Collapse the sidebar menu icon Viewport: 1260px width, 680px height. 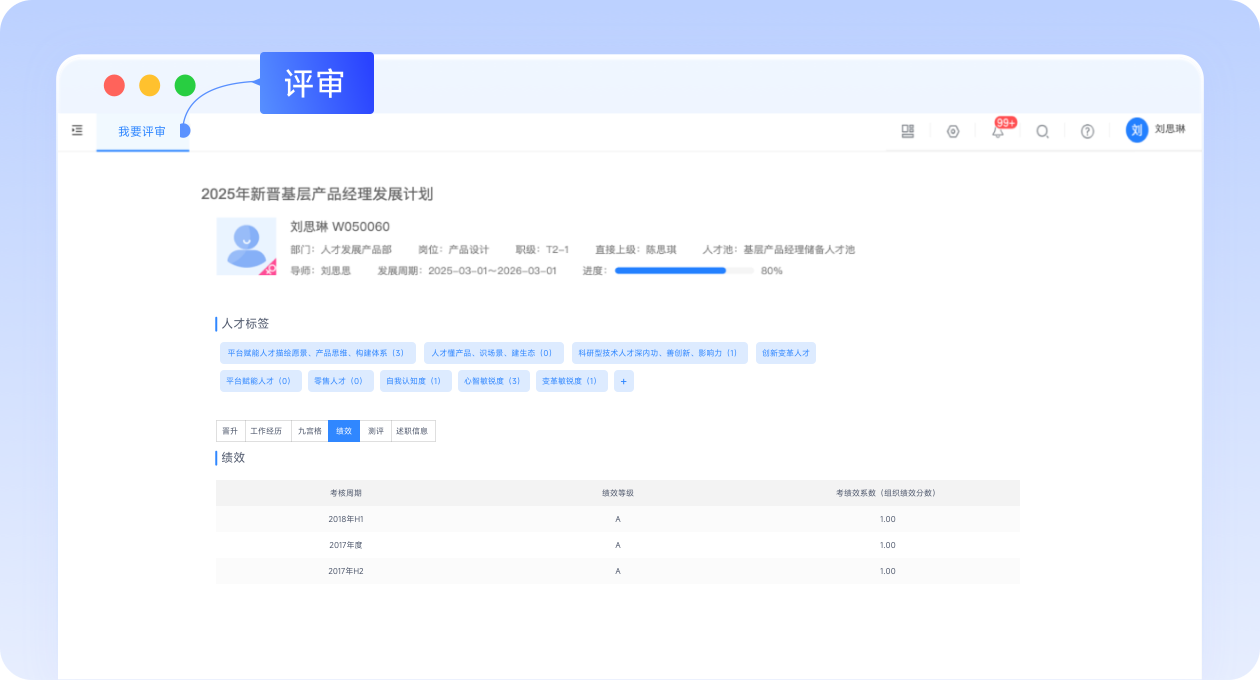(x=77, y=131)
